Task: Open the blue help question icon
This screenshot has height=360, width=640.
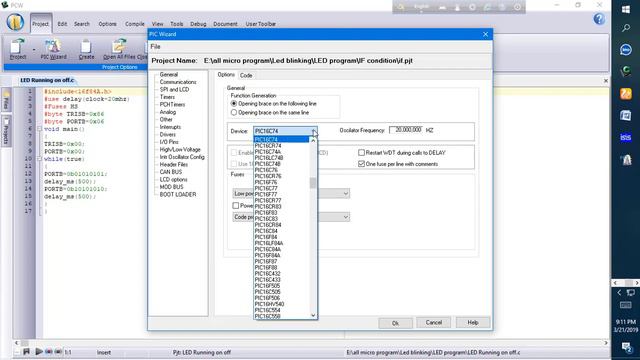Action: (599, 19)
